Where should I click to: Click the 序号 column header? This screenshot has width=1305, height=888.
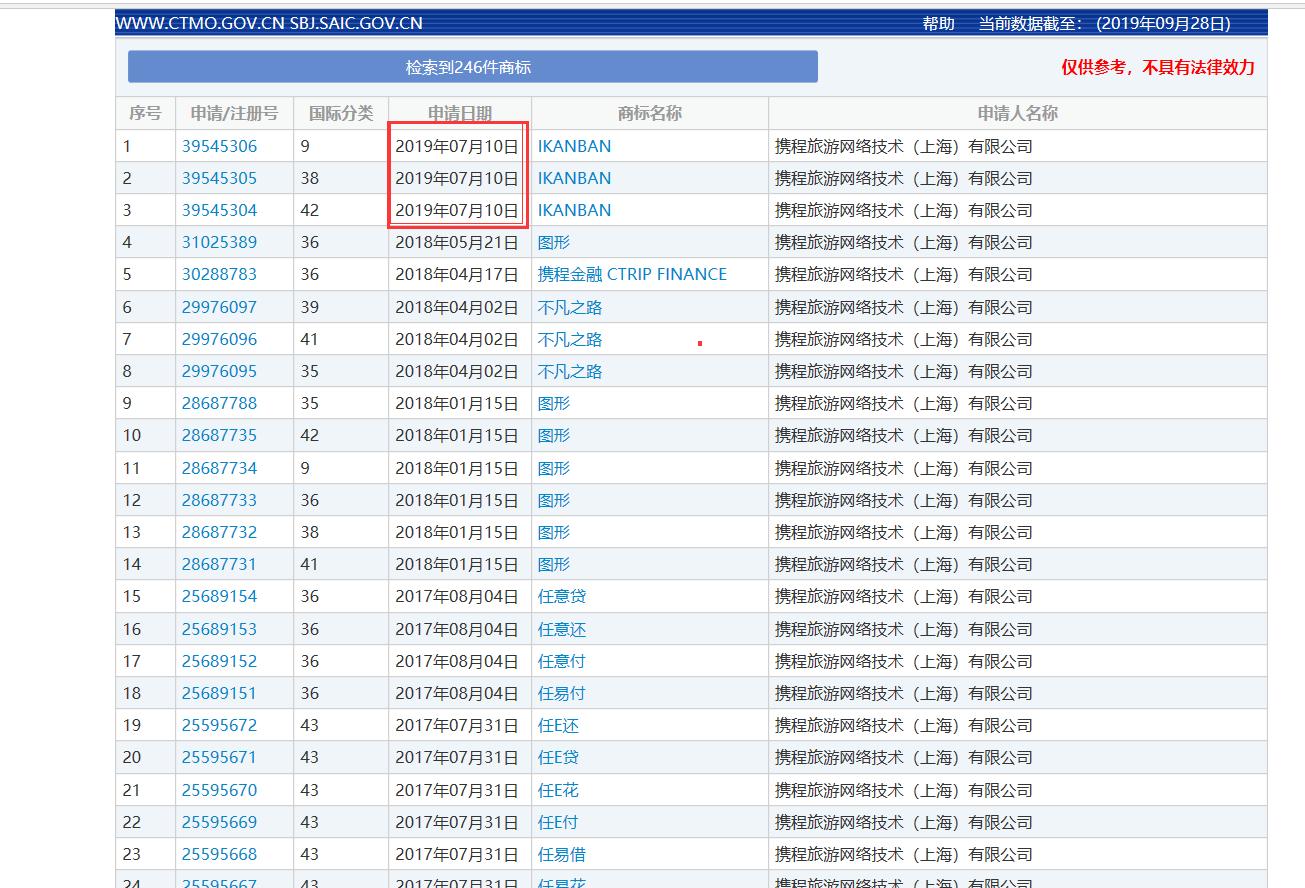(145, 113)
